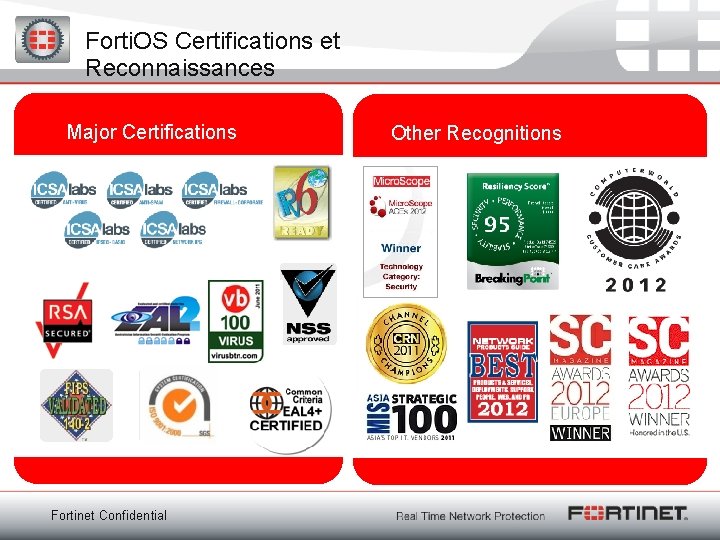This screenshot has height=540, width=720.
Task: Click the slide title FortiOS Certifications et Reconnaissances
Action: (x=213, y=54)
